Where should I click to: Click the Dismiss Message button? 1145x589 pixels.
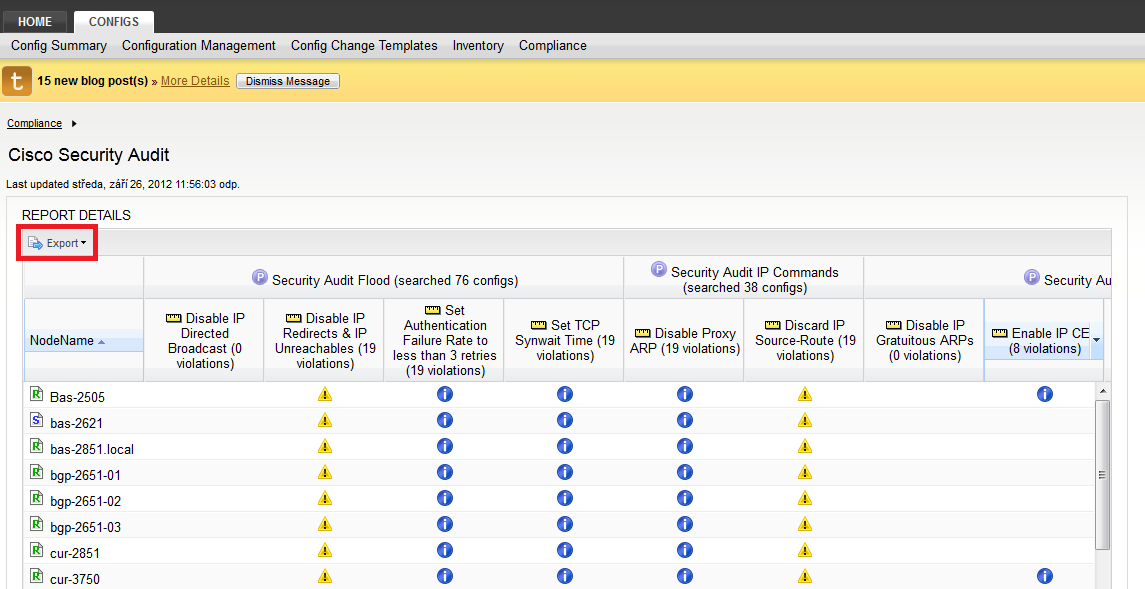coord(288,81)
